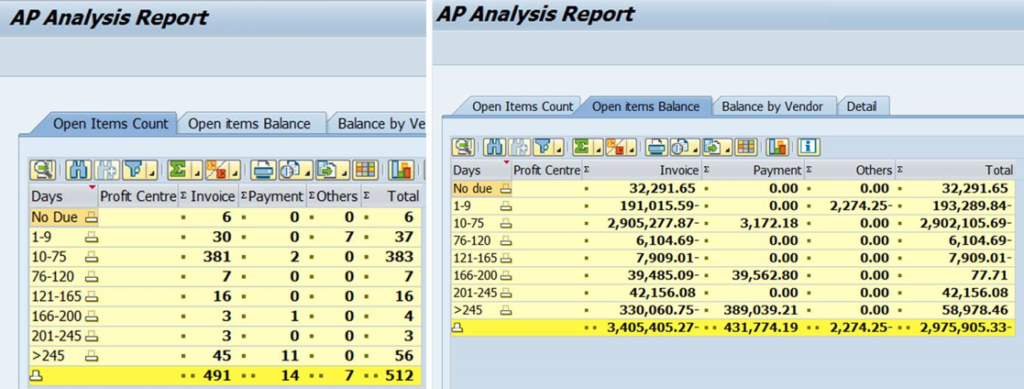
Task: Switch to Open items Balance tab in left report
Action: pyautogui.click(x=249, y=123)
